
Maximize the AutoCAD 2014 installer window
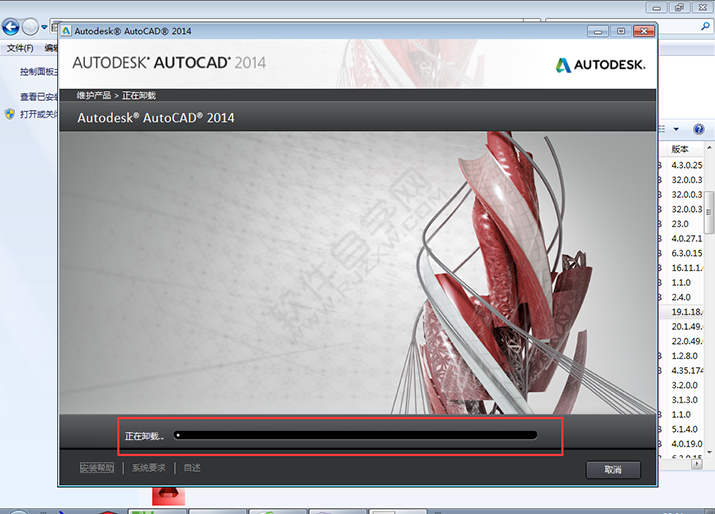click(x=621, y=31)
